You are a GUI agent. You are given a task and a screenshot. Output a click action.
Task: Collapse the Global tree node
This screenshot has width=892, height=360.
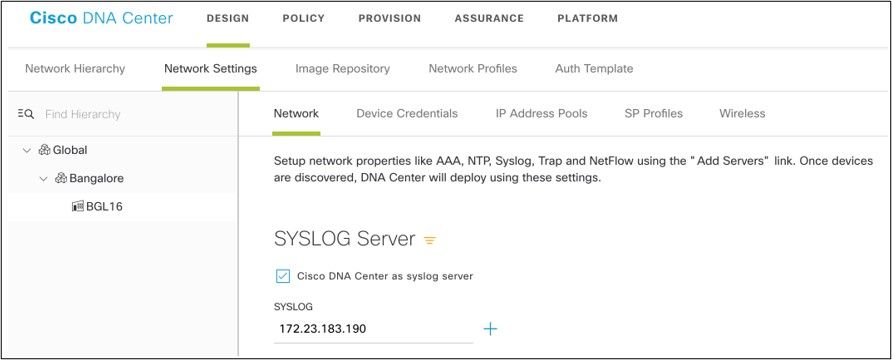point(26,151)
